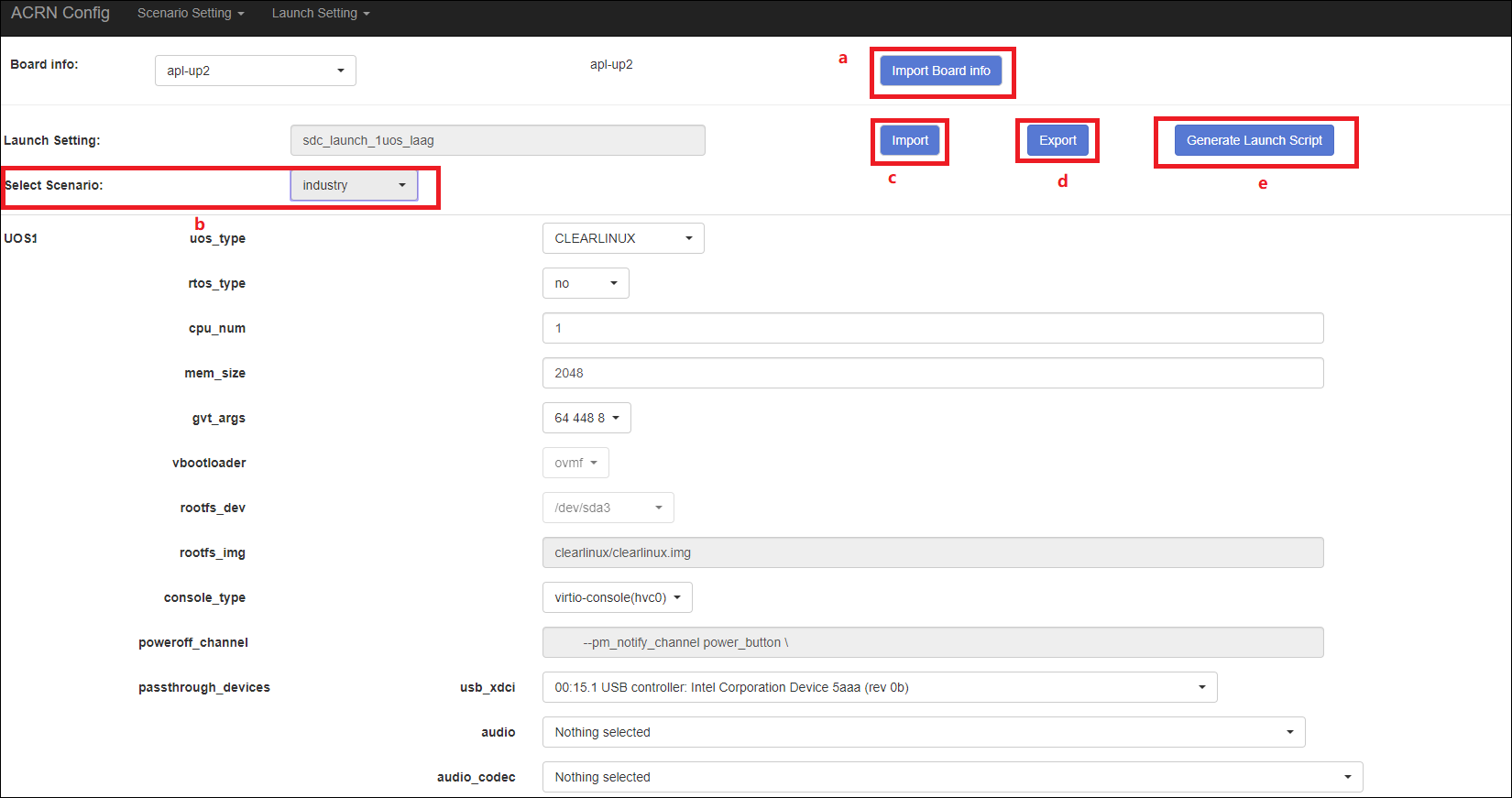This screenshot has width=1512, height=798.
Task: Expand the audio_codec dropdown
Action: pyautogui.click(x=952, y=777)
